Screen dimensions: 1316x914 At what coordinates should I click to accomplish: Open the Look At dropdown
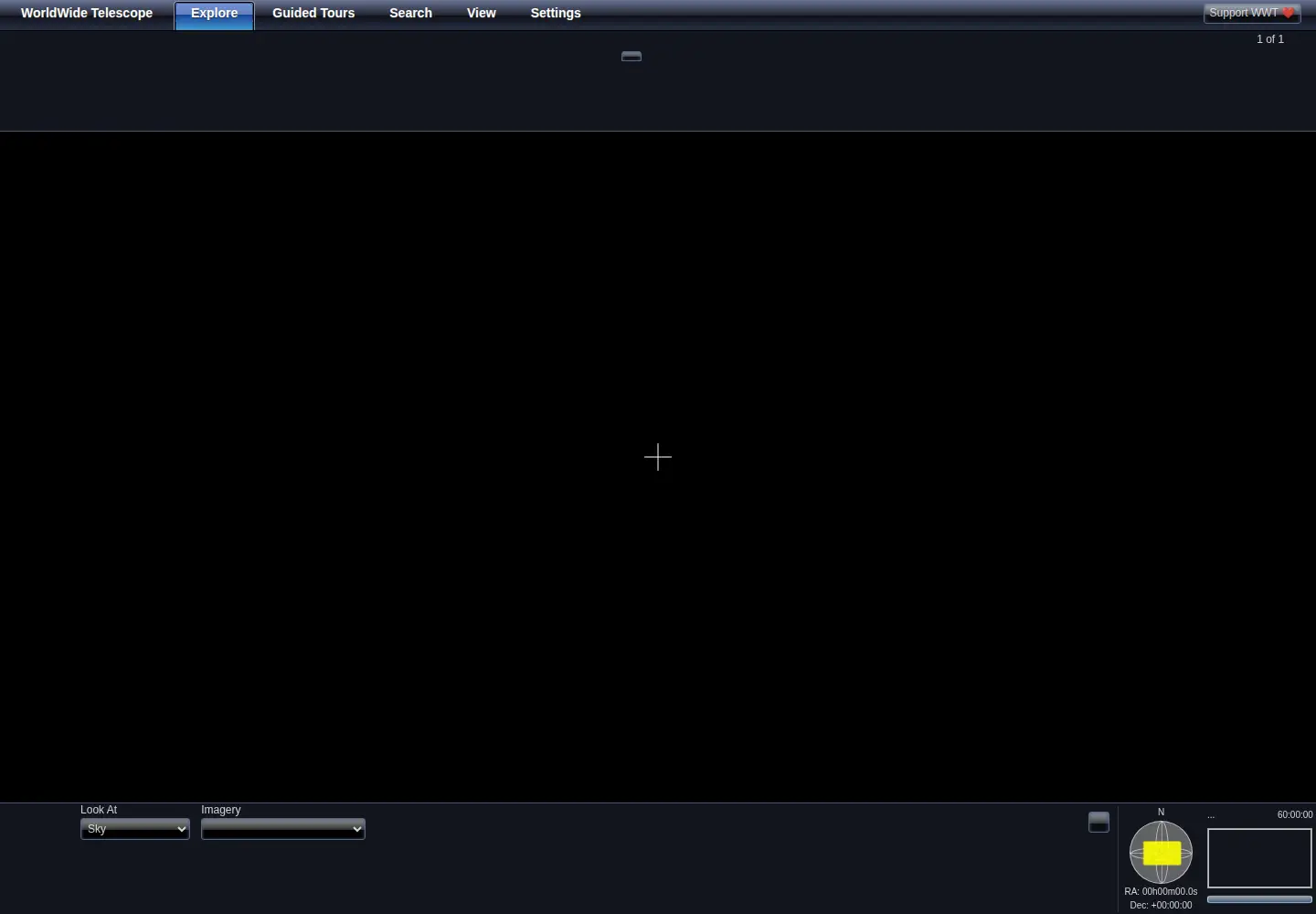pyautogui.click(x=135, y=829)
